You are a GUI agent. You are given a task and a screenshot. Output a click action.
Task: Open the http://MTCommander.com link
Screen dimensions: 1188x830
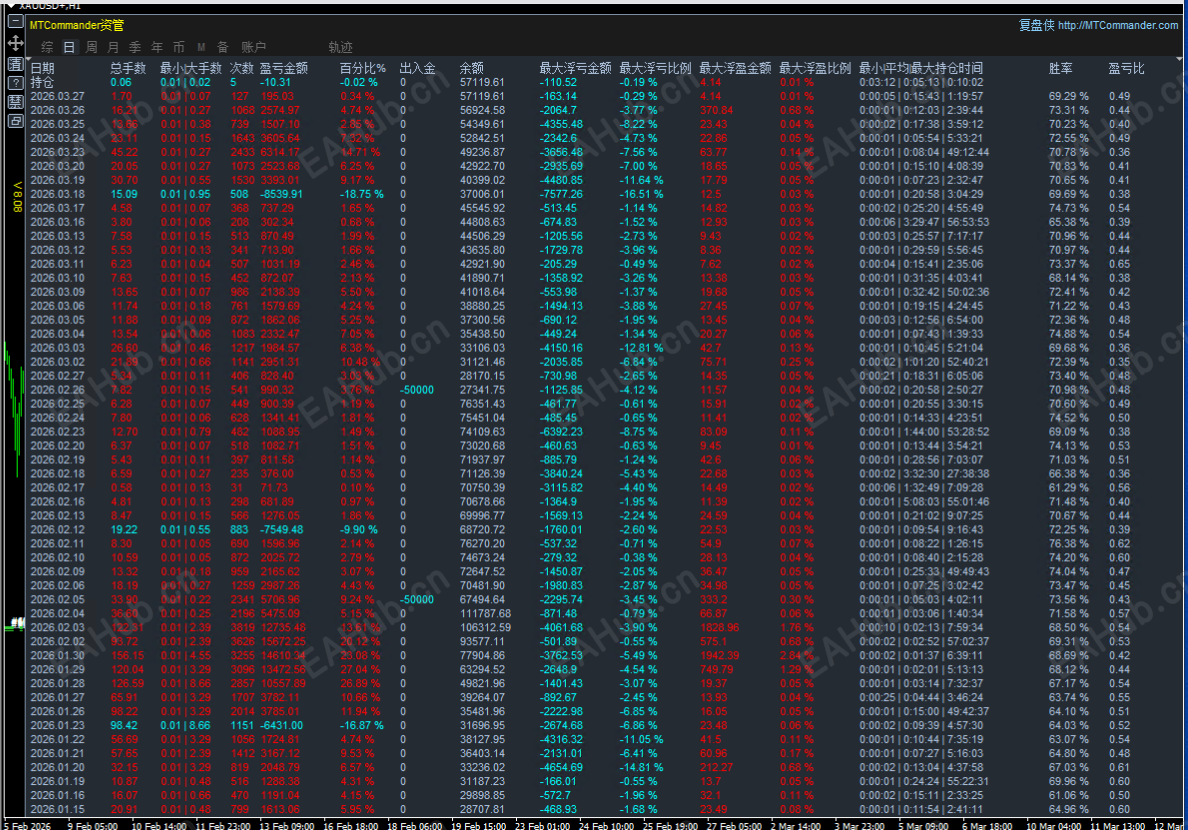[x=1118, y=25]
